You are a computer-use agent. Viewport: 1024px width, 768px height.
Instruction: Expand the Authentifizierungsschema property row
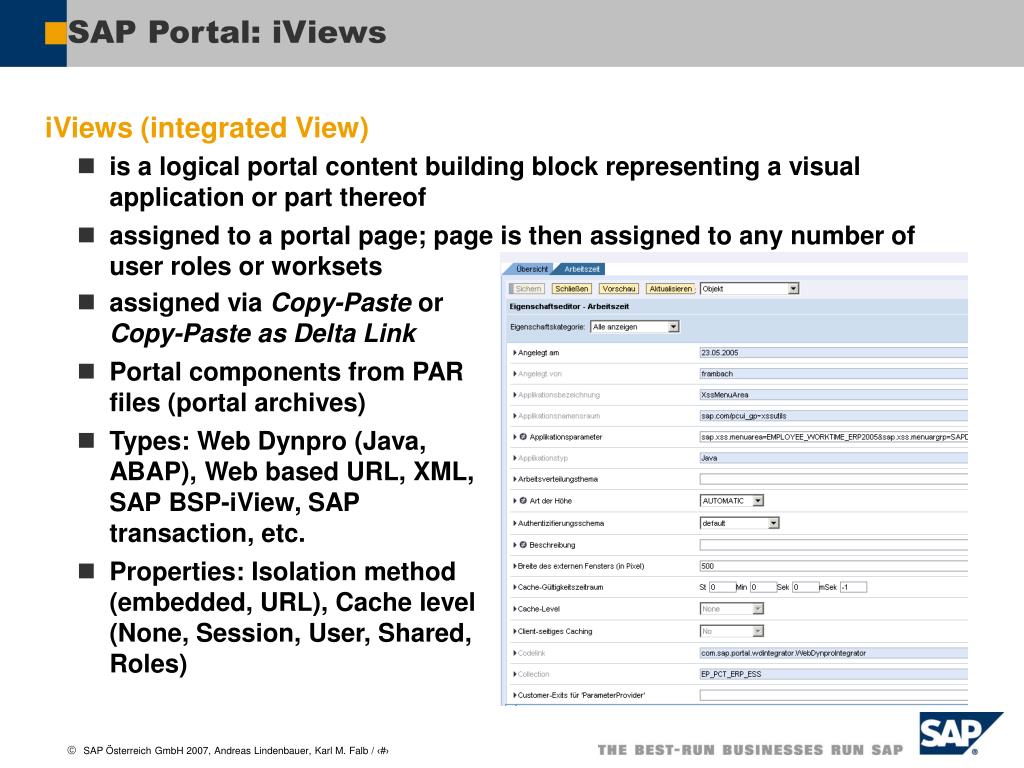pos(515,523)
